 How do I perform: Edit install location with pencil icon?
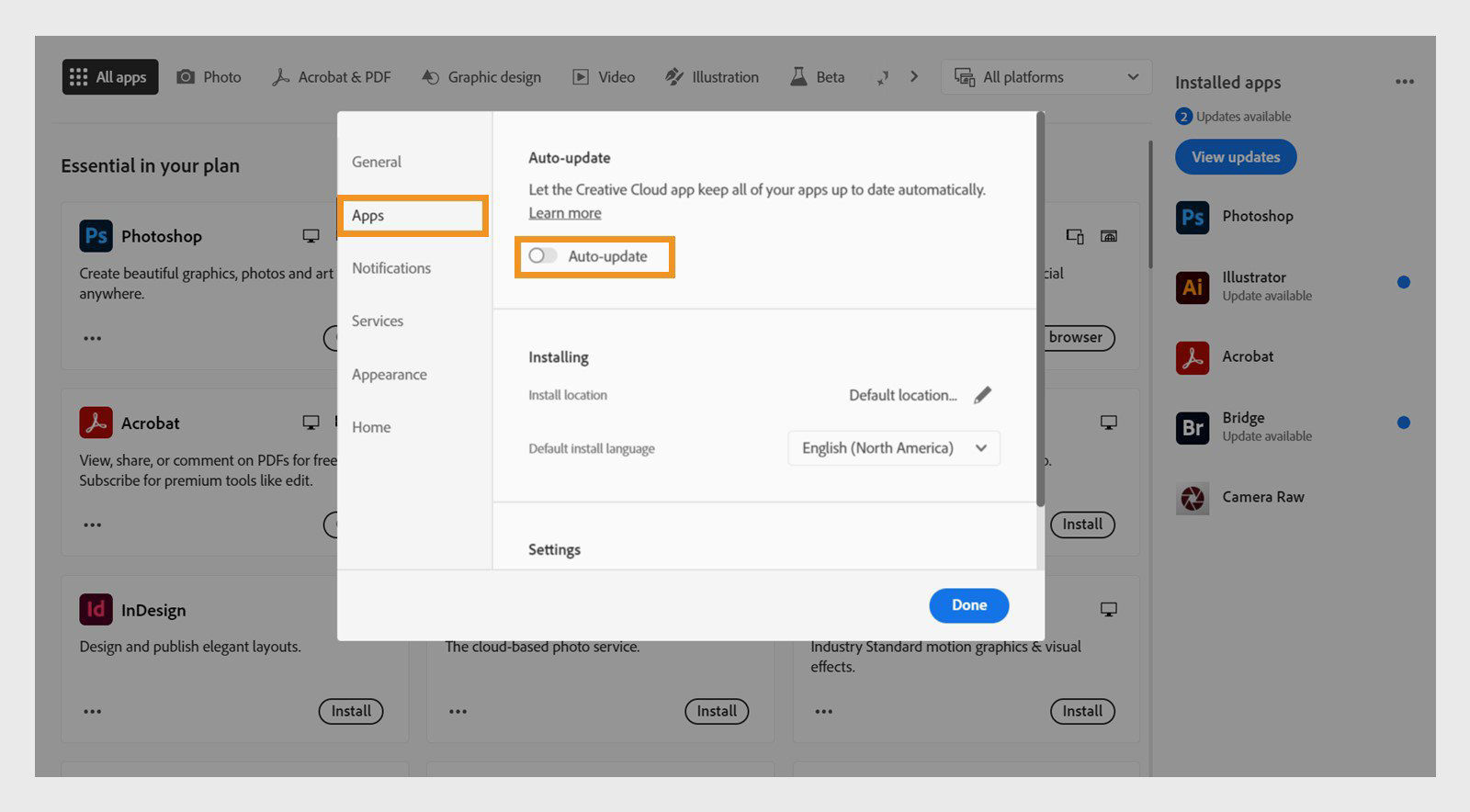point(983,395)
